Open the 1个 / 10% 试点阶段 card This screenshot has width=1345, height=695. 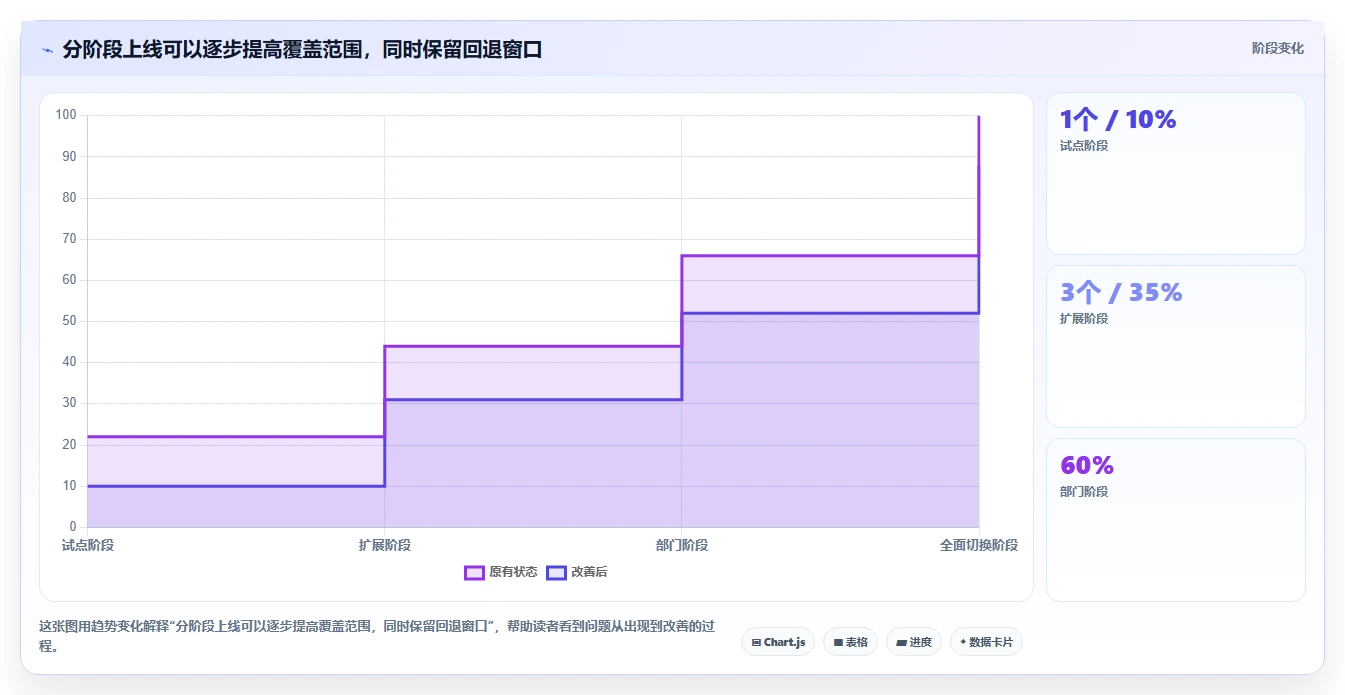coord(1176,173)
